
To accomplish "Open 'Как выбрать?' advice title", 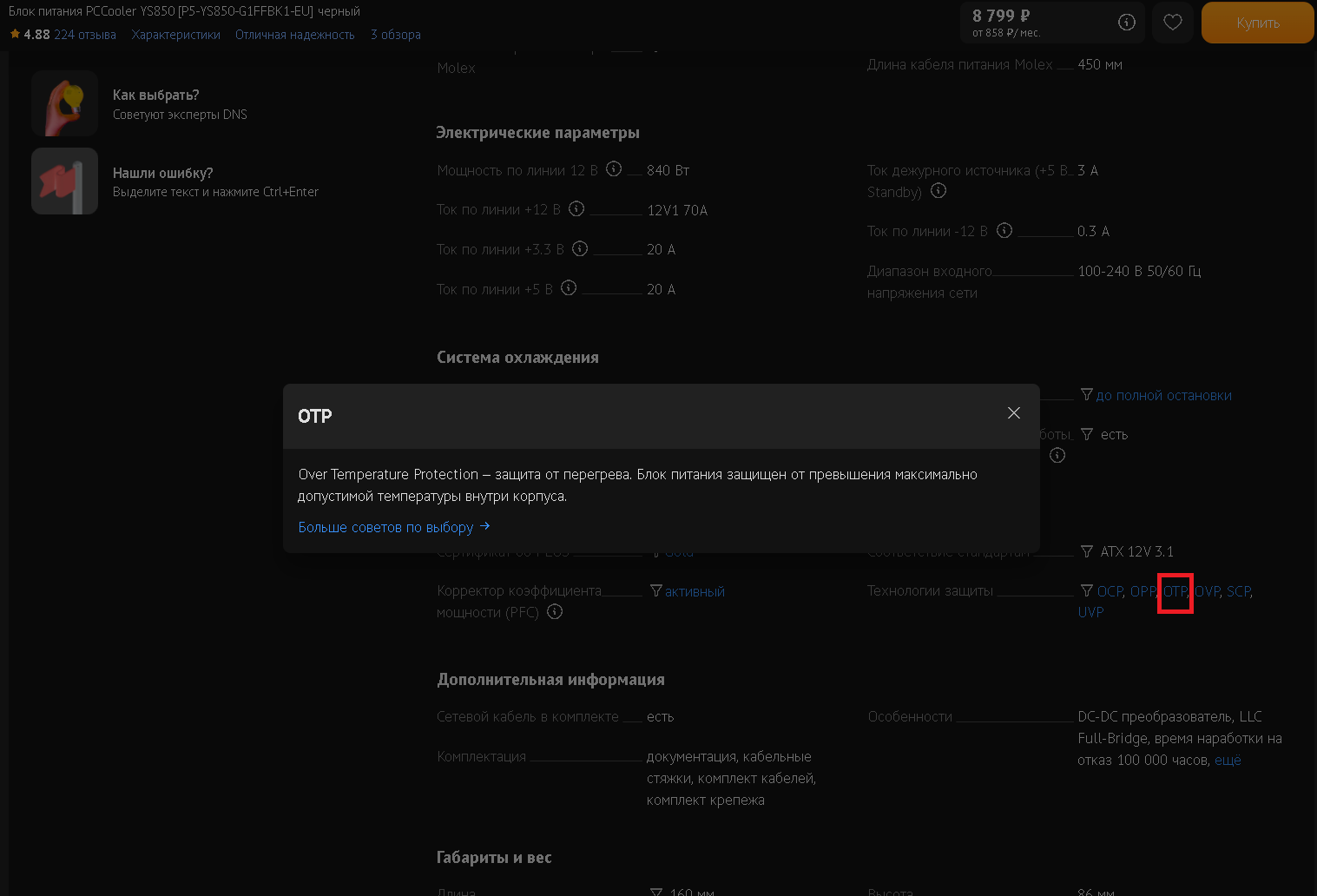I will tap(156, 95).
